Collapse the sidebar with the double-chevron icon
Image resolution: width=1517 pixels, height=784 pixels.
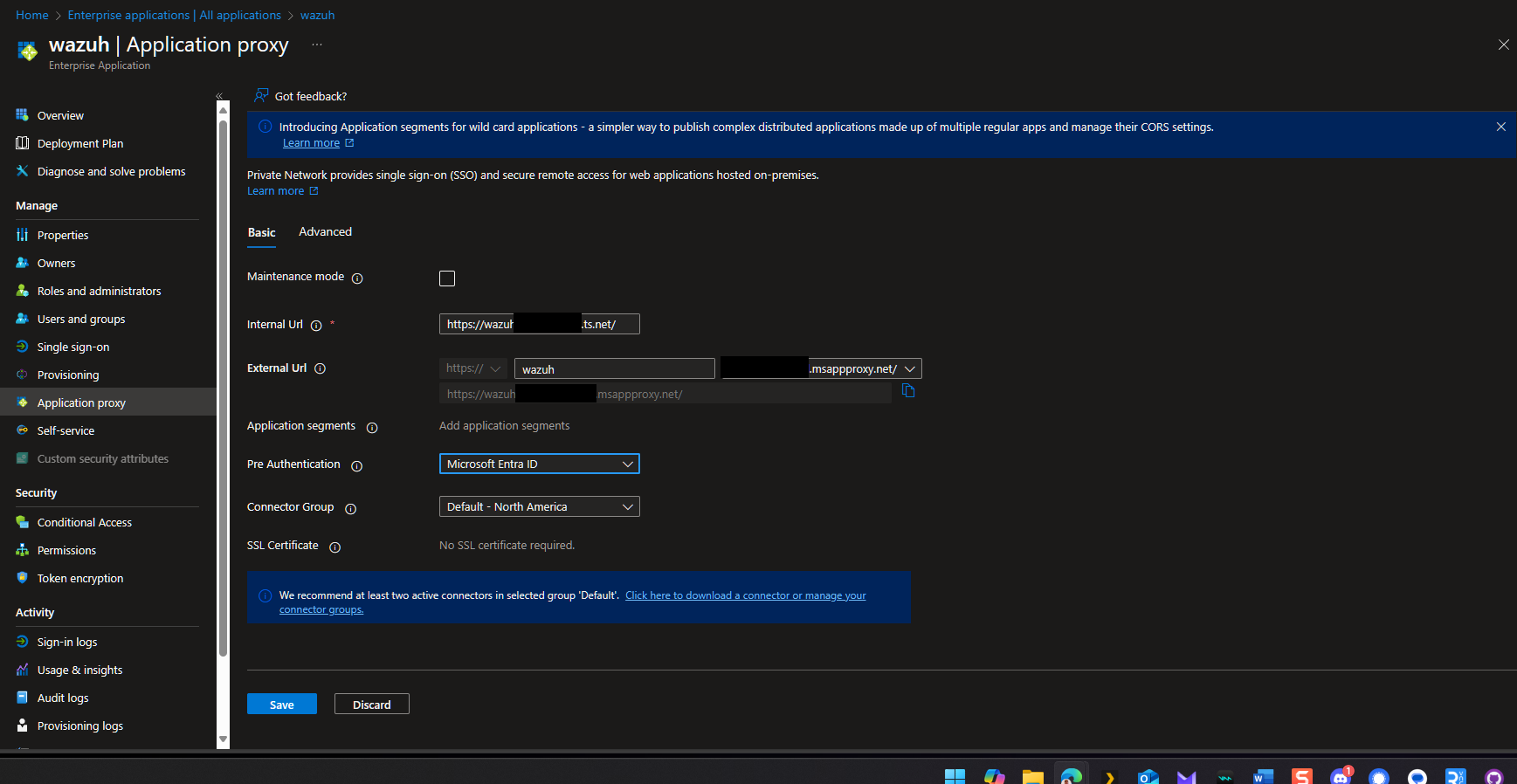[219, 96]
